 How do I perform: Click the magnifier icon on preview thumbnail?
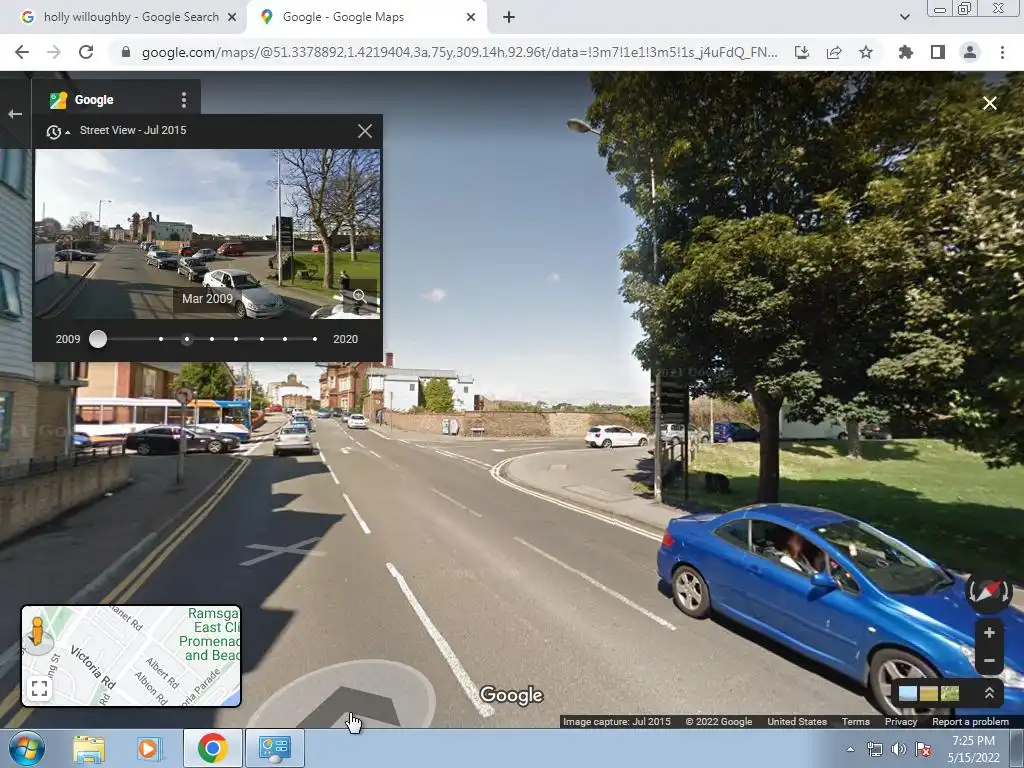click(360, 298)
